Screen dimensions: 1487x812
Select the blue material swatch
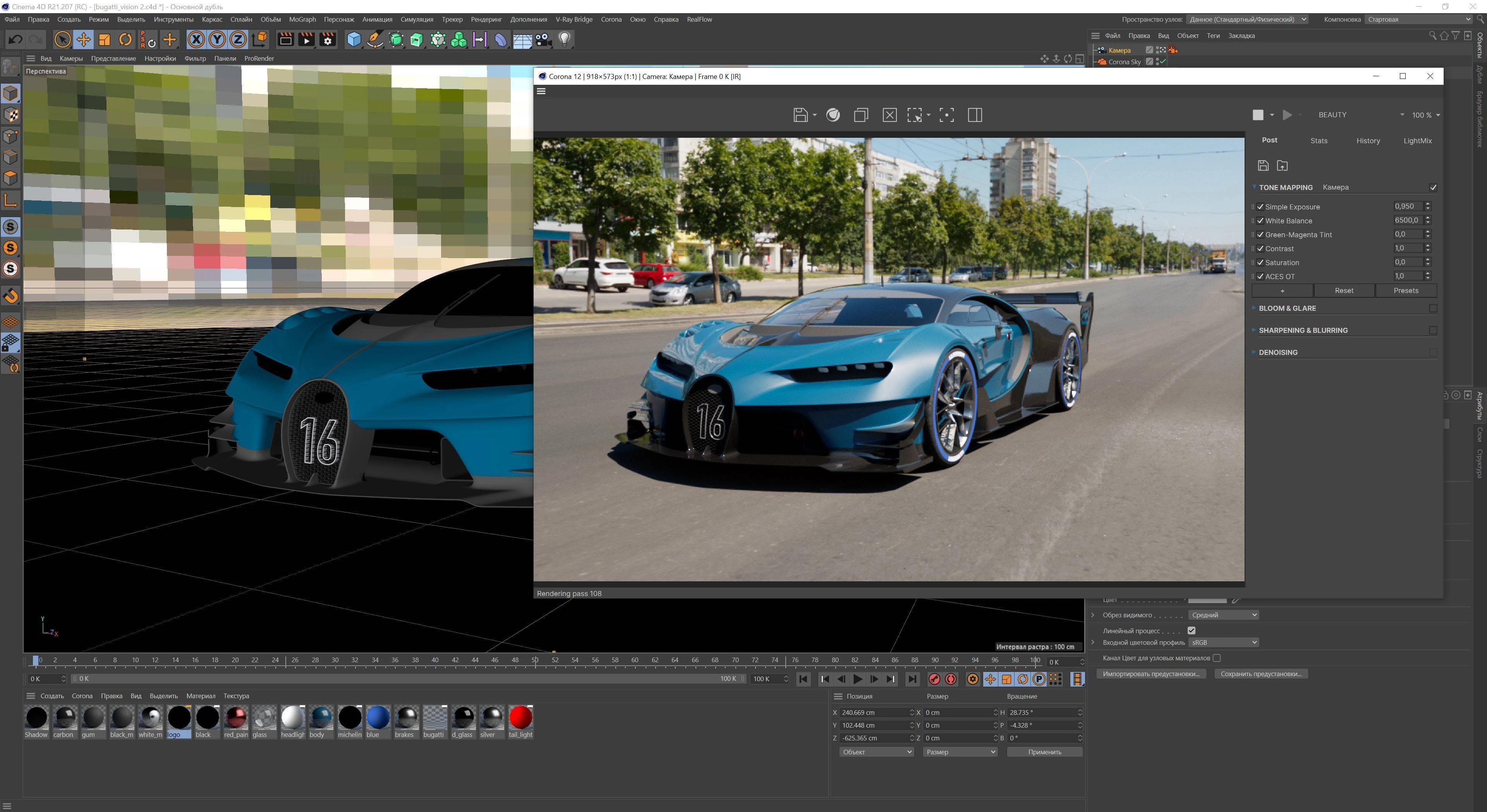tap(378, 717)
